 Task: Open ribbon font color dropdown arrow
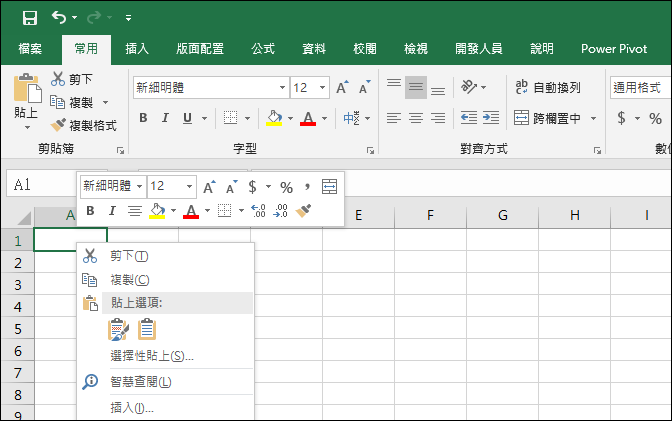pos(324,118)
